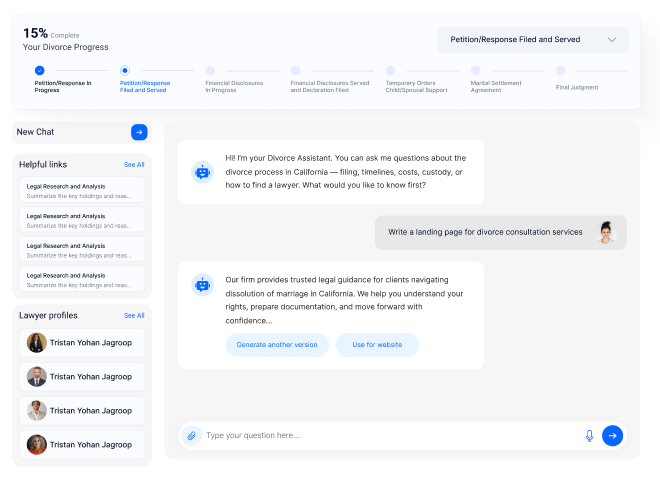Activate the microphone voice input icon
The height and width of the screenshot is (488, 660).
[589, 435]
